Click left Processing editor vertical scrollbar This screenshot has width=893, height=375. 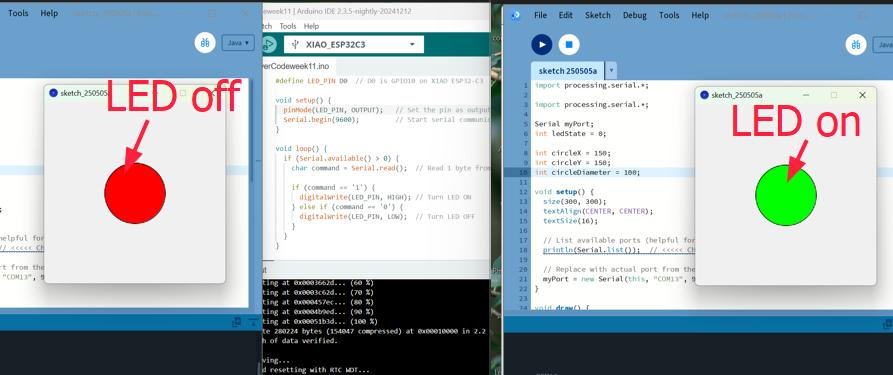click(251, 131)
